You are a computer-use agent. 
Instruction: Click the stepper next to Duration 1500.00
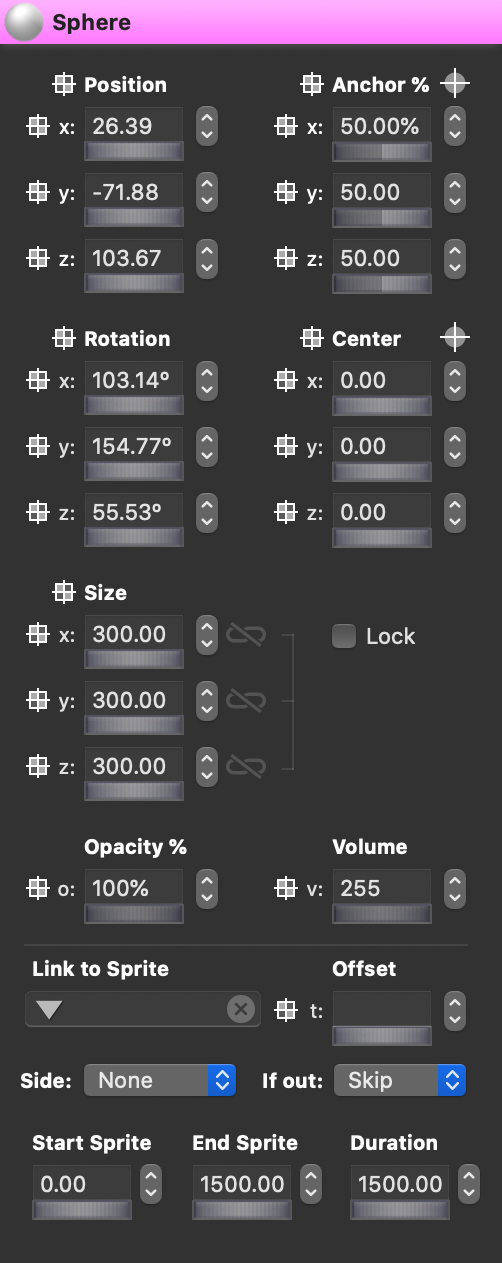point(469,1184)
